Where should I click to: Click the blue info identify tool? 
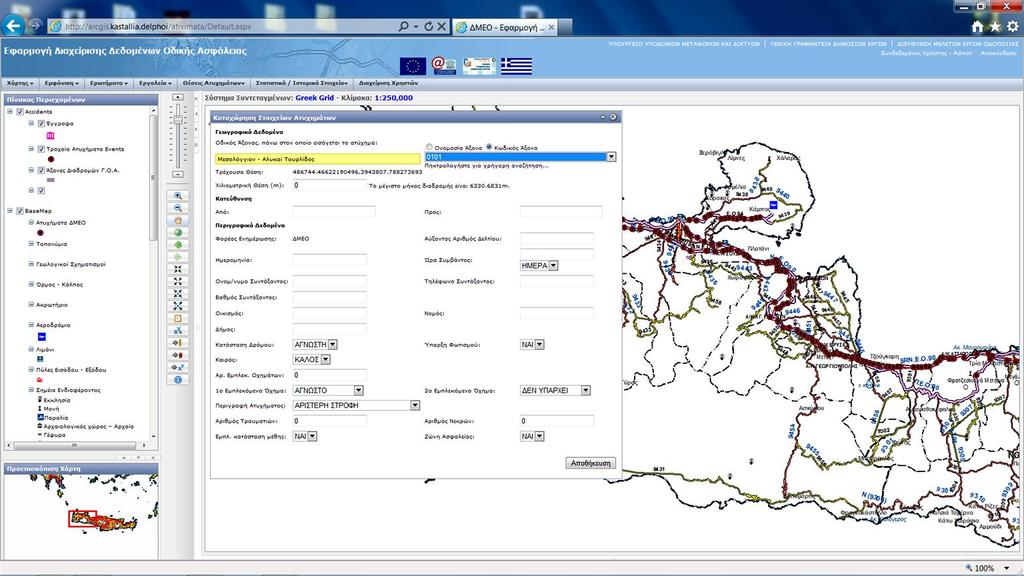tap(178, 379)
